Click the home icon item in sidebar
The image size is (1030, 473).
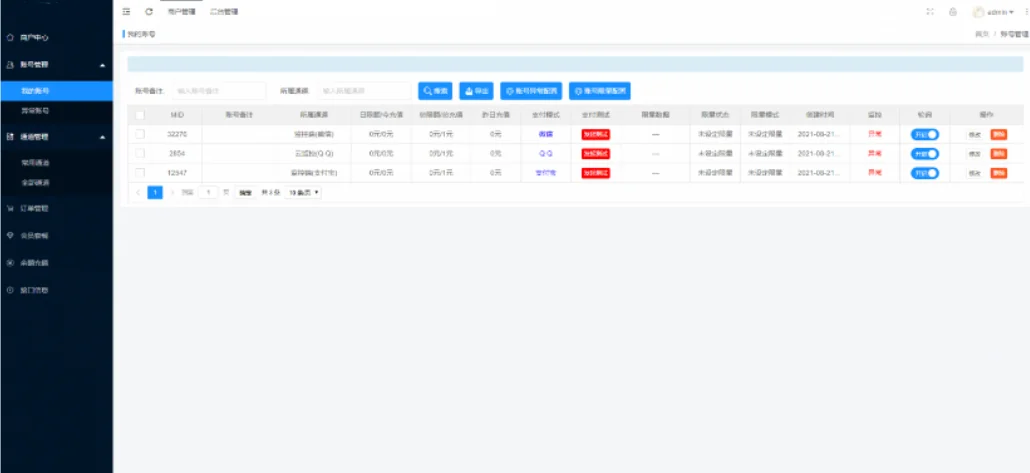tap(40, 38)
